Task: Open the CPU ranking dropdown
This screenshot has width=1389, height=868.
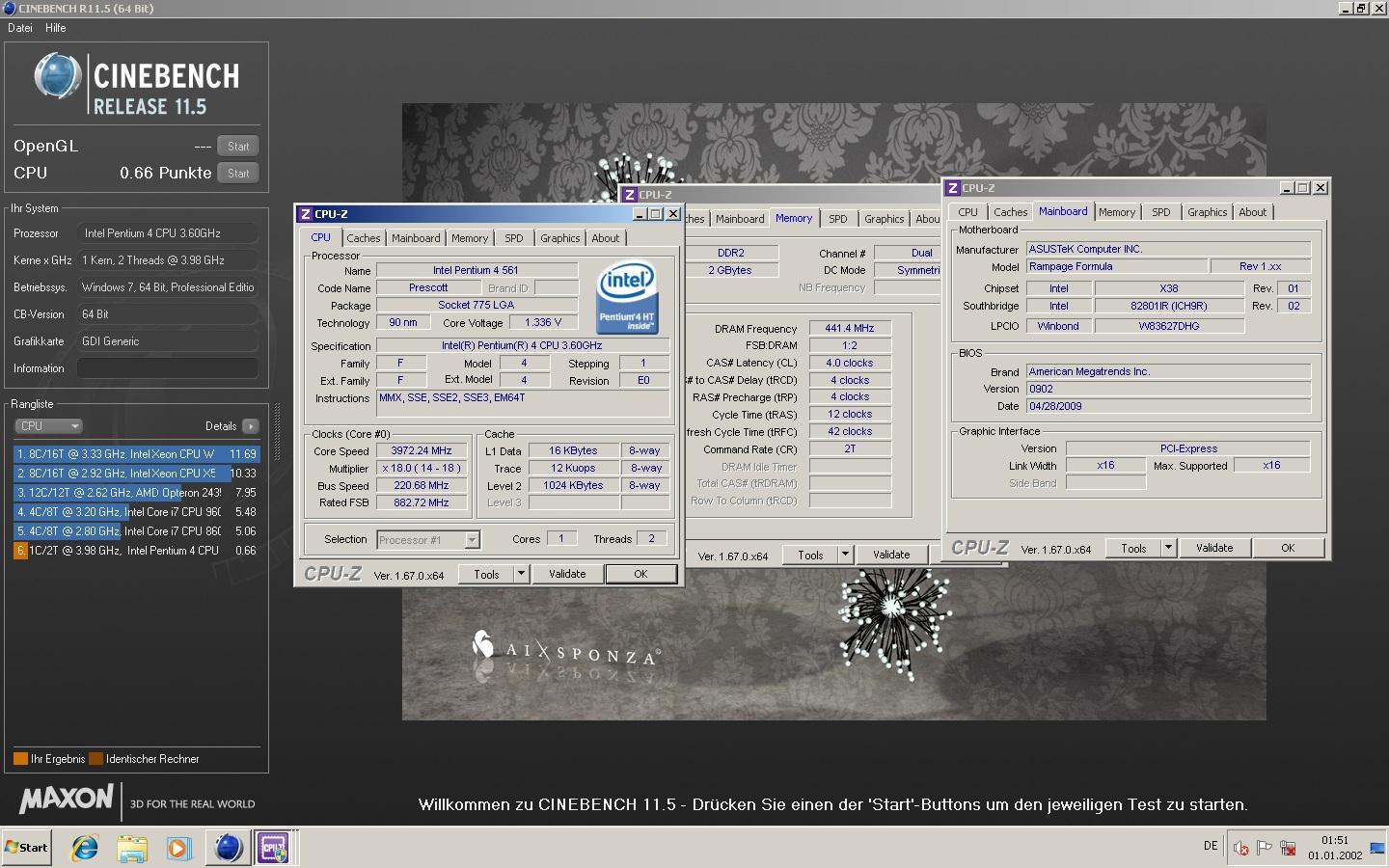Action: click(48, 426)
